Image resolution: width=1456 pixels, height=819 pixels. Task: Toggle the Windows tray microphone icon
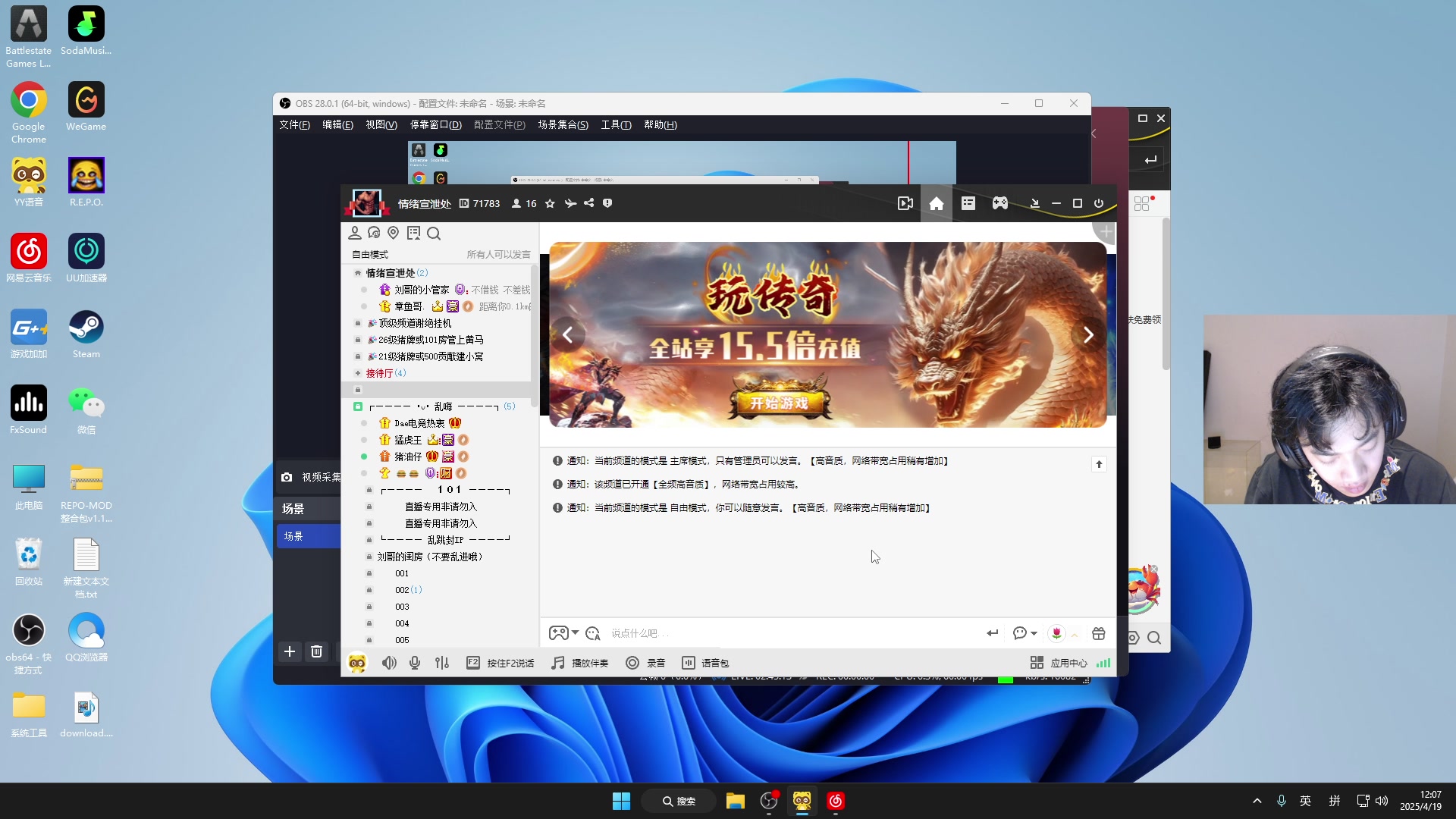pyautogui.click(x=1281, y=801)
